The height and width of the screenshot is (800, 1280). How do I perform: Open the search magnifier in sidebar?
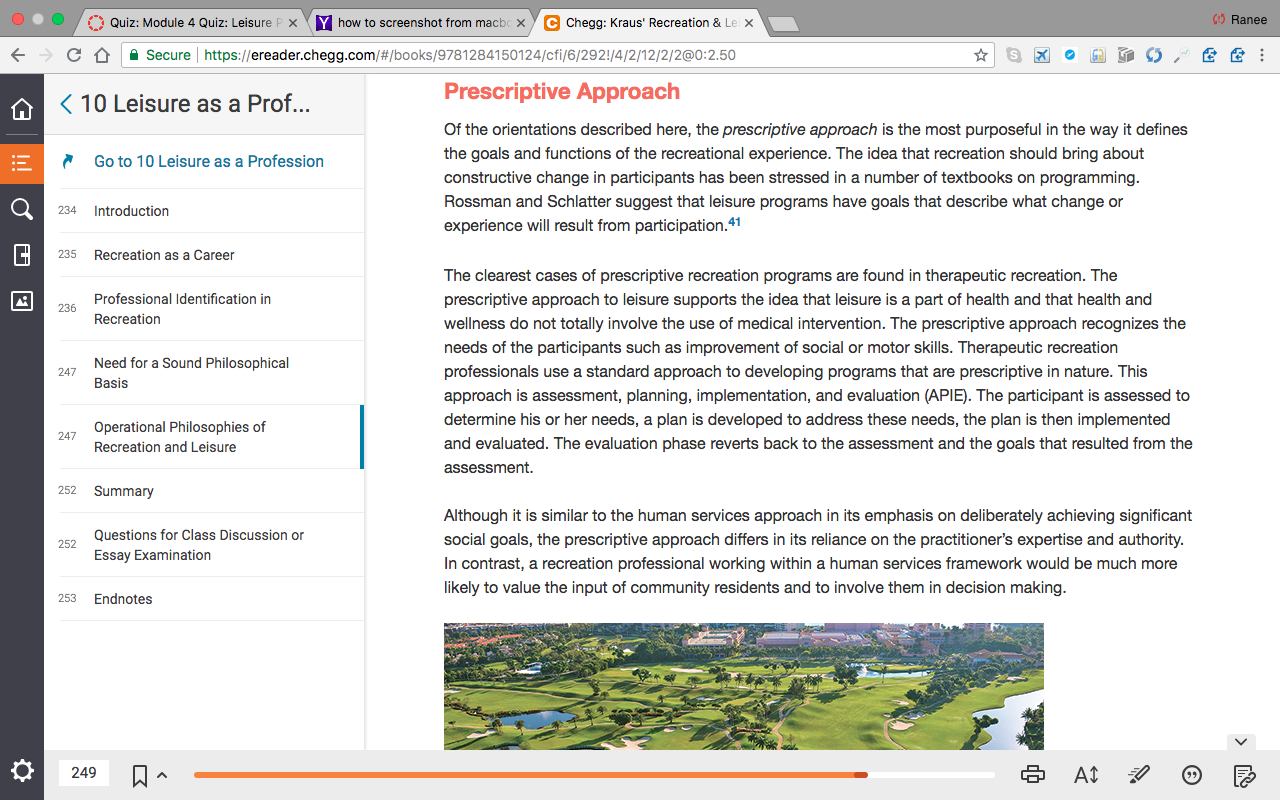coord(22,209)
